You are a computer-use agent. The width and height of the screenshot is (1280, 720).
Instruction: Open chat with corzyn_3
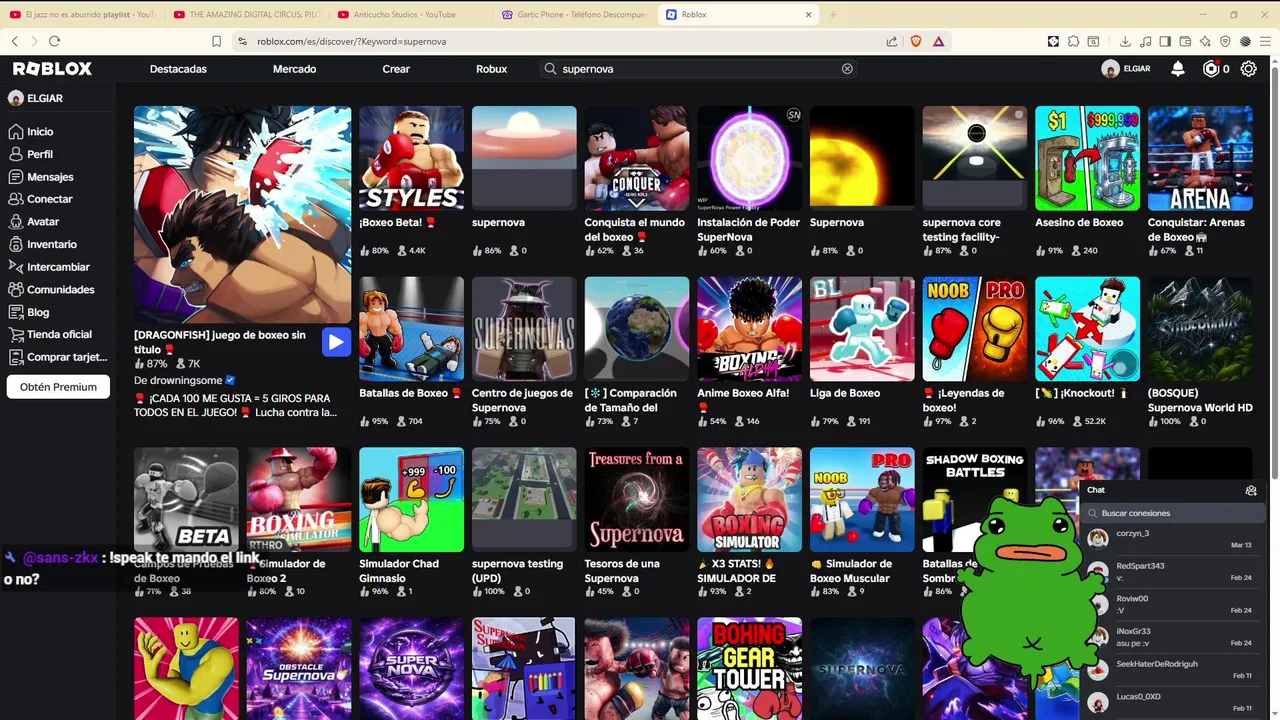point(1172,539)
